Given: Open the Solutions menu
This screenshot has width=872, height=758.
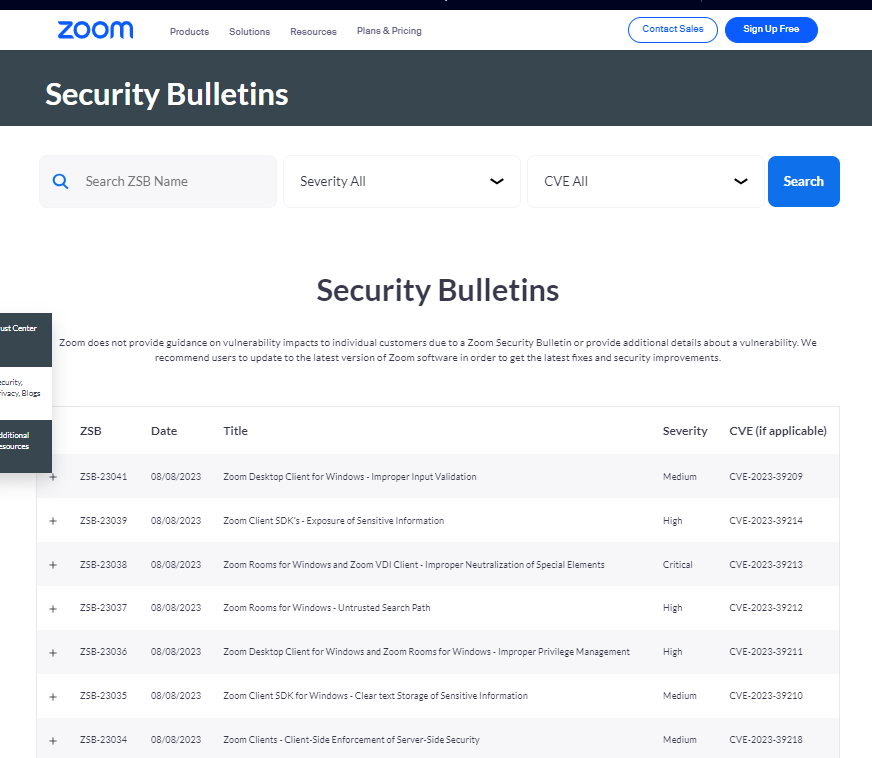Looking at the screenshot, I should [249, 31].
